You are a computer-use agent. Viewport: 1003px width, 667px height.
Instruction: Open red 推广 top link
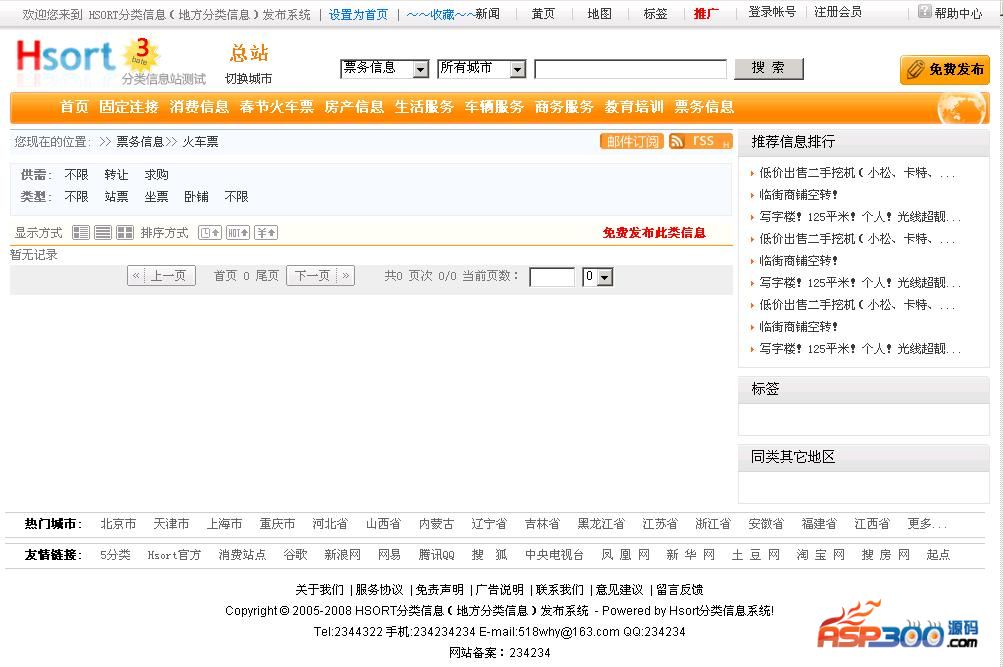706,13
